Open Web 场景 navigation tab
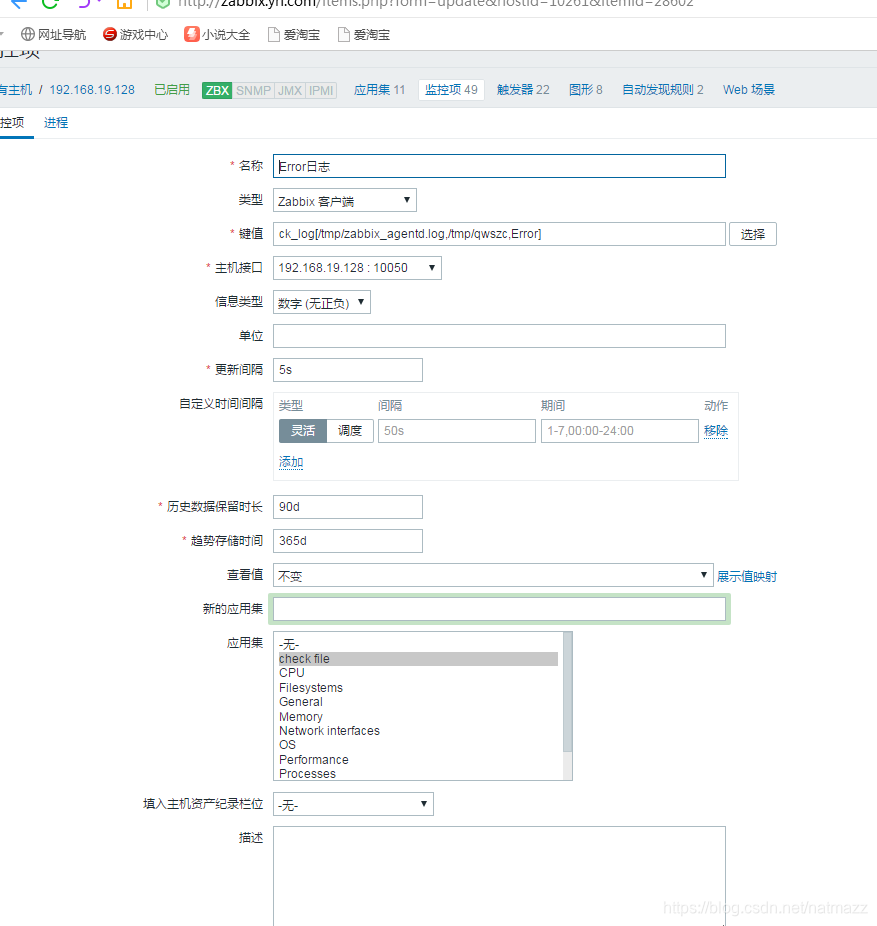This screenshot has height=926, width=877. tap(748, 90)
